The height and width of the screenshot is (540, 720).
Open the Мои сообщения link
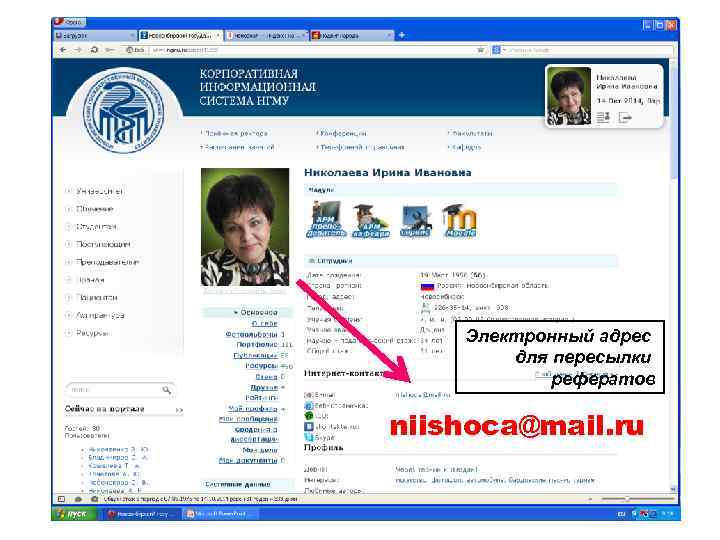tap(248, 419)
